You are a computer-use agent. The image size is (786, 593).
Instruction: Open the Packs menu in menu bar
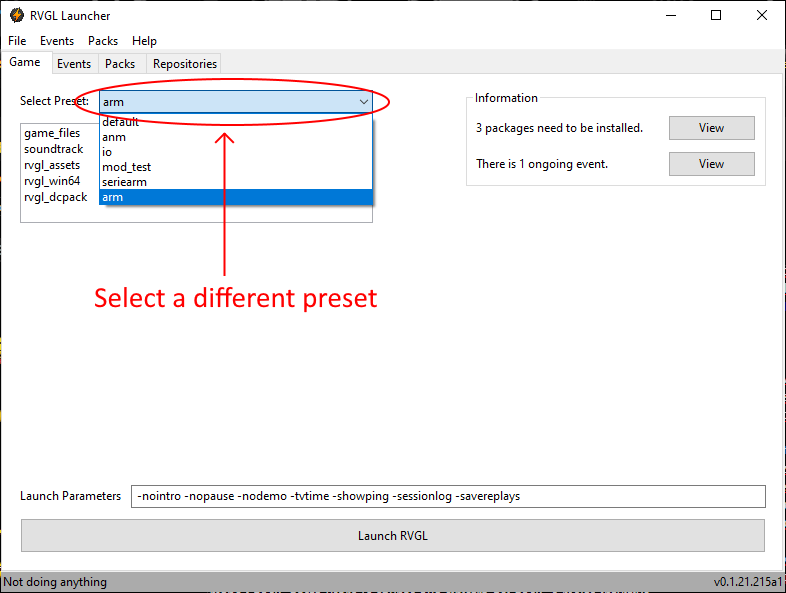103,41
